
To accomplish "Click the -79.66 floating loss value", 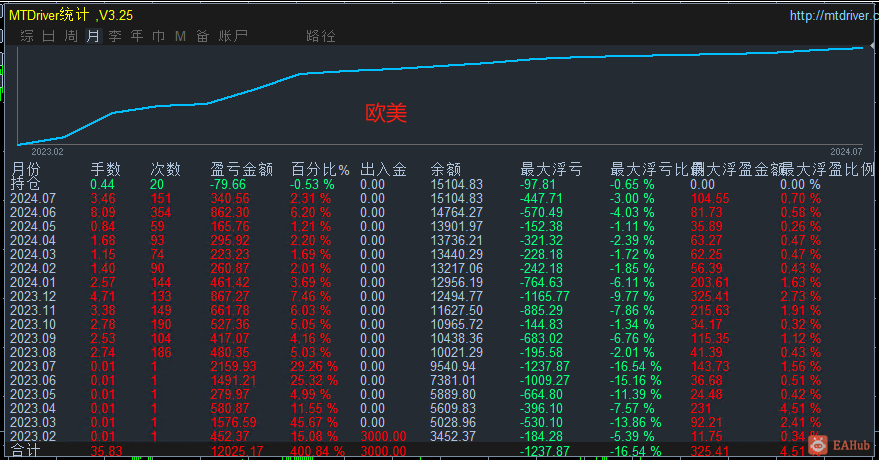I will [228, 184].
